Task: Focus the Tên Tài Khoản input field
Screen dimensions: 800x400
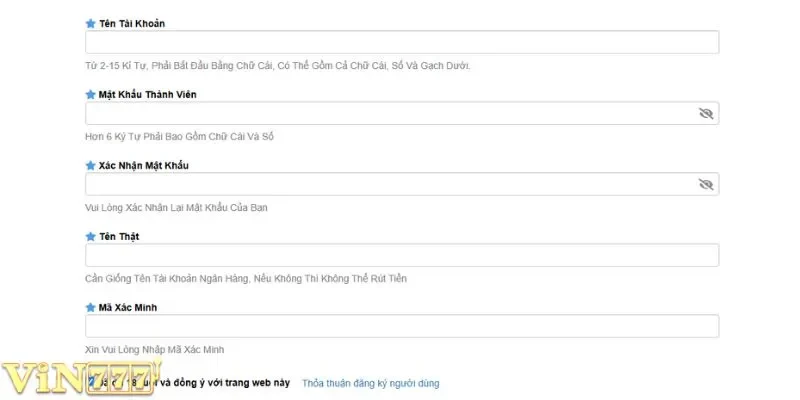Action: [x=402, y=43]
